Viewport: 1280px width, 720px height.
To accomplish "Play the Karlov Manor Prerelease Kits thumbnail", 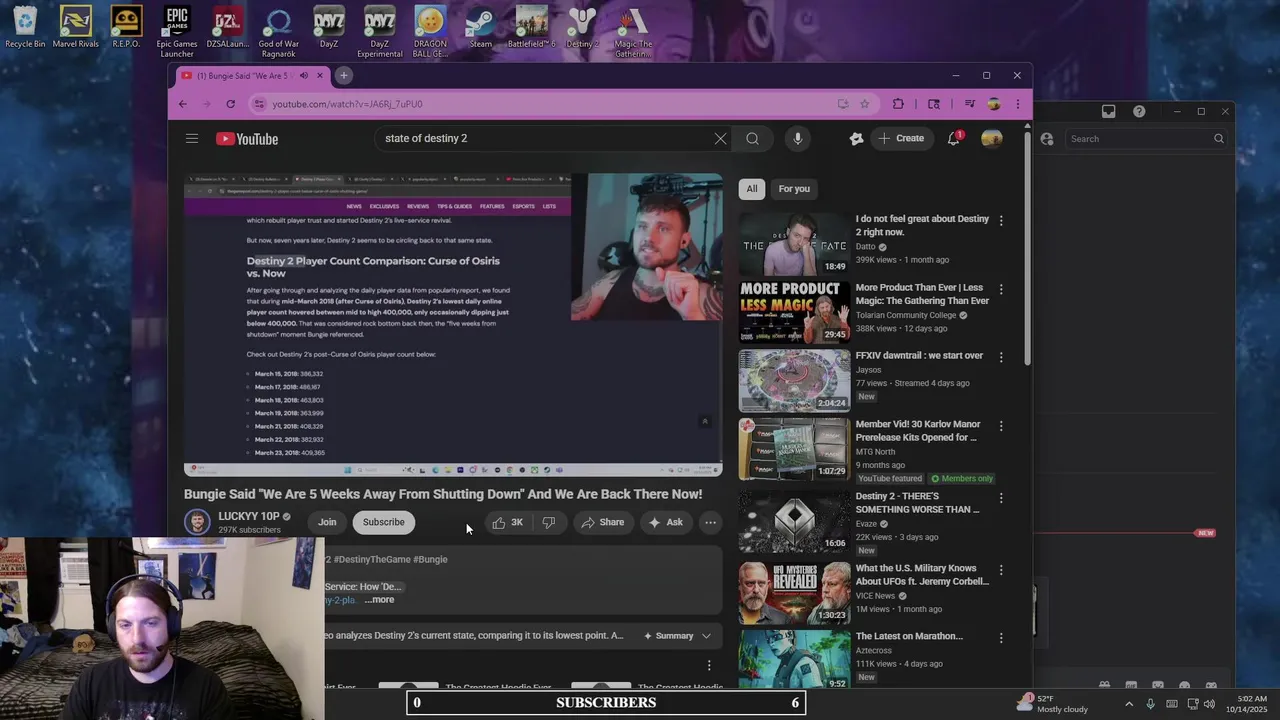I will pyautogui.click(x=794, y=448).
